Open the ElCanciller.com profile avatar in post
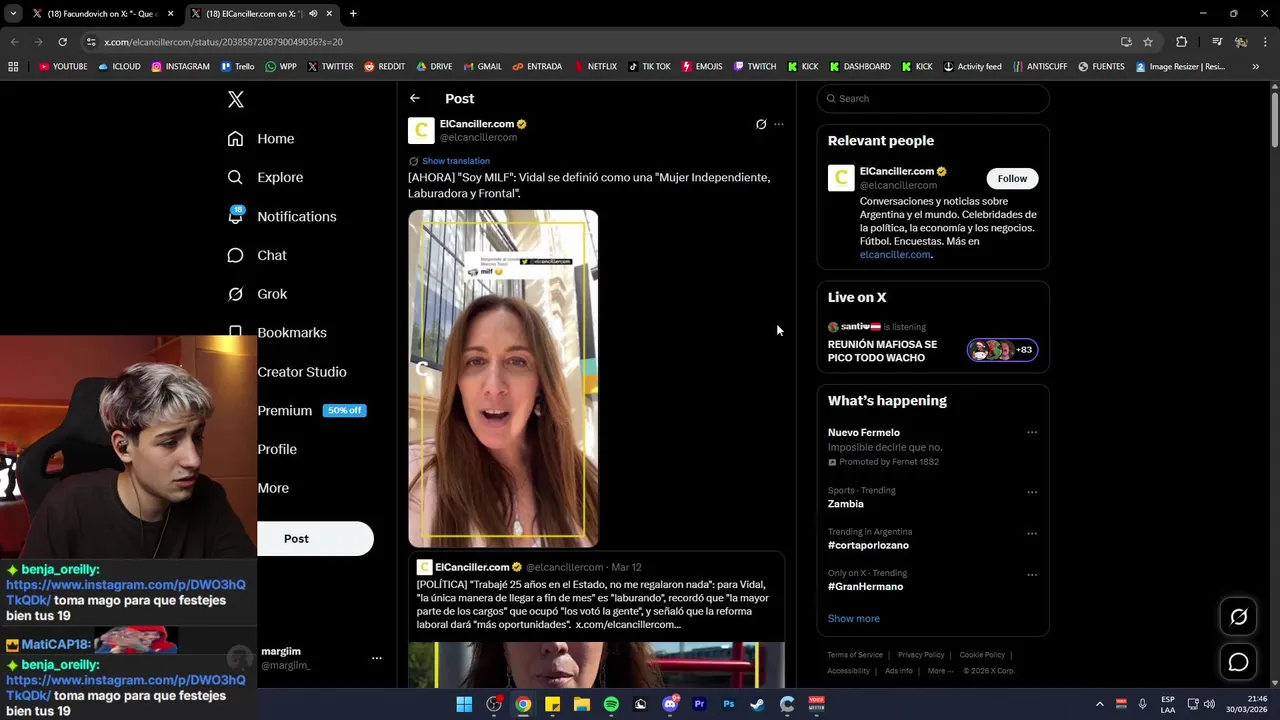1280x720 pixels. click(x=421, y=131)
